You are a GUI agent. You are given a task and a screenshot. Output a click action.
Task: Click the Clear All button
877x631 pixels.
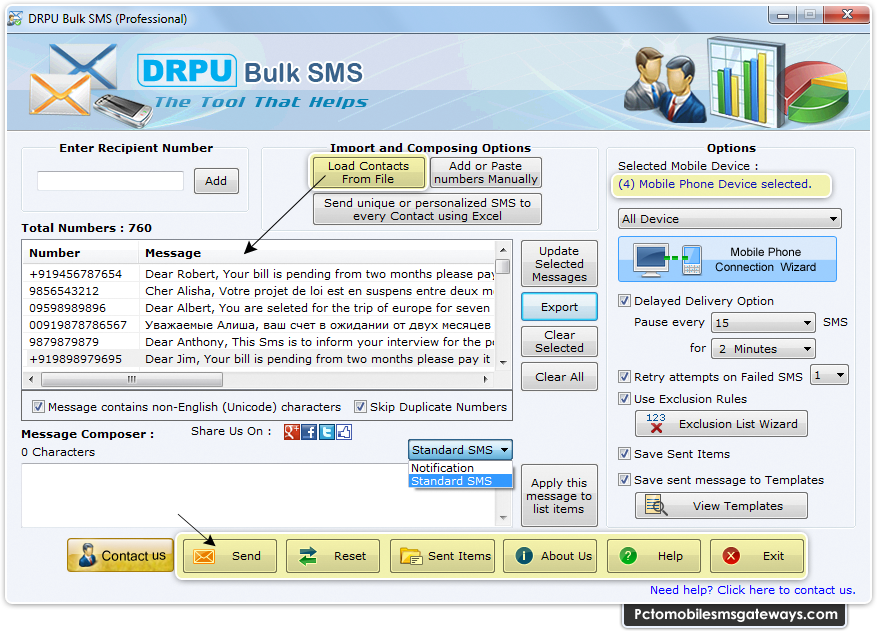559,376
